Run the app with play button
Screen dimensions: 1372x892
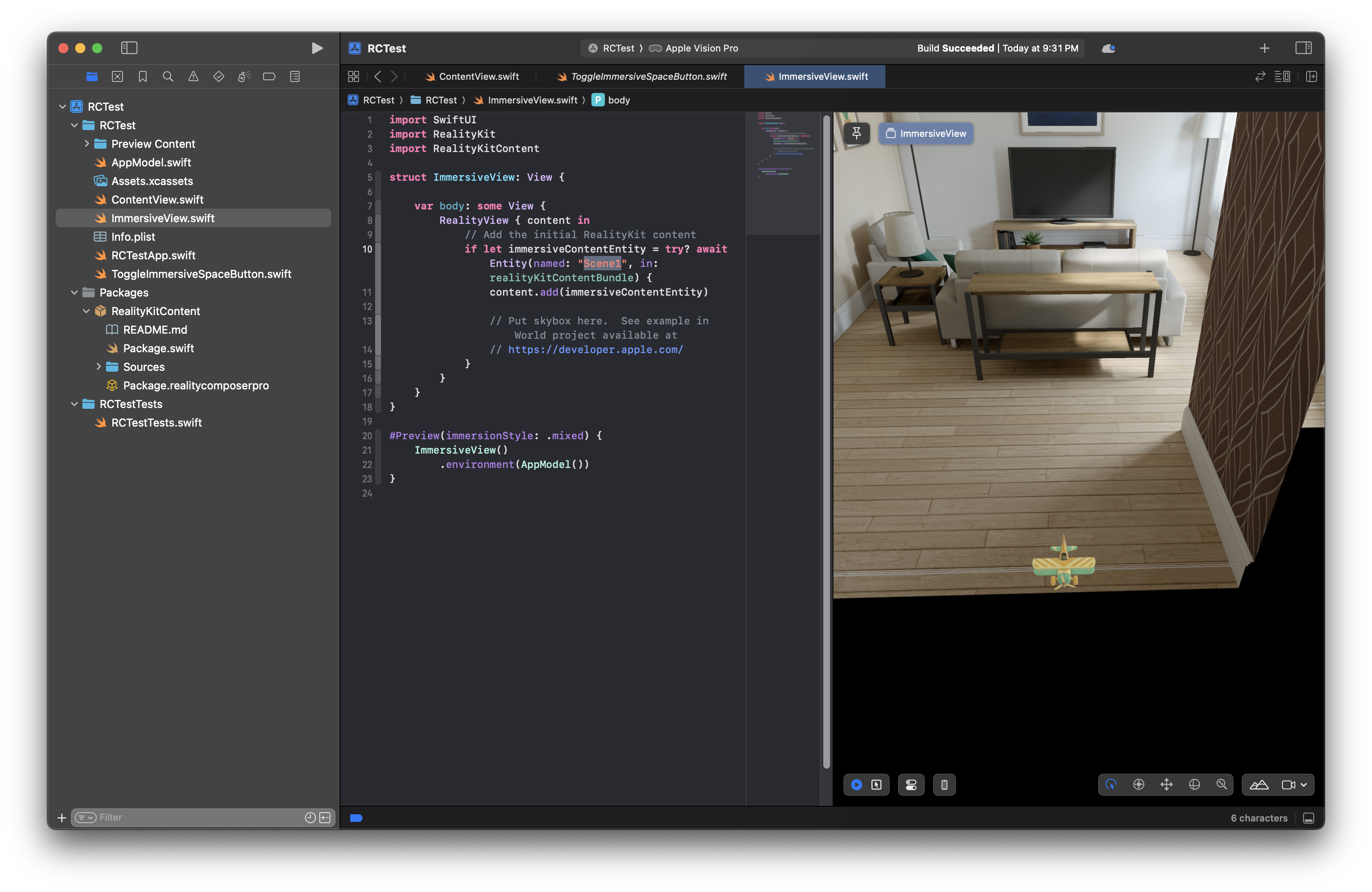(x=316, y=49)
